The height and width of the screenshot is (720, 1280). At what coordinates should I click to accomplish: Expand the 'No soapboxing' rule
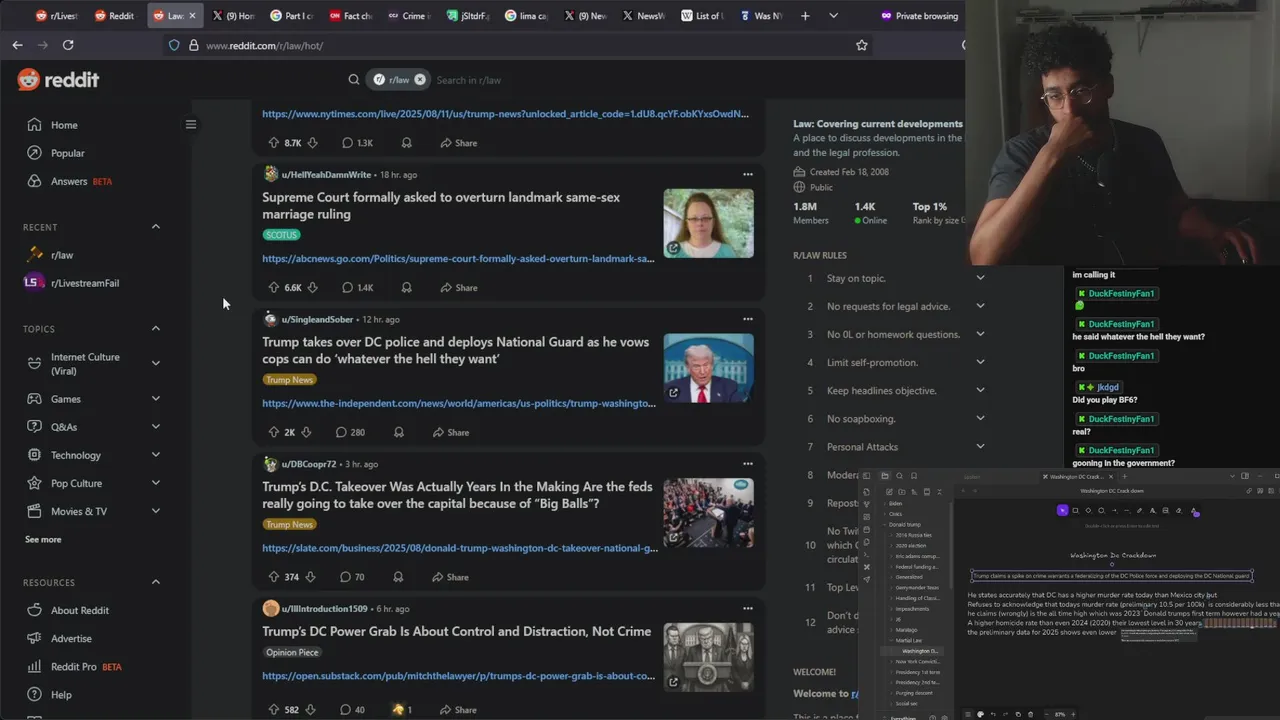click(980, 418)
